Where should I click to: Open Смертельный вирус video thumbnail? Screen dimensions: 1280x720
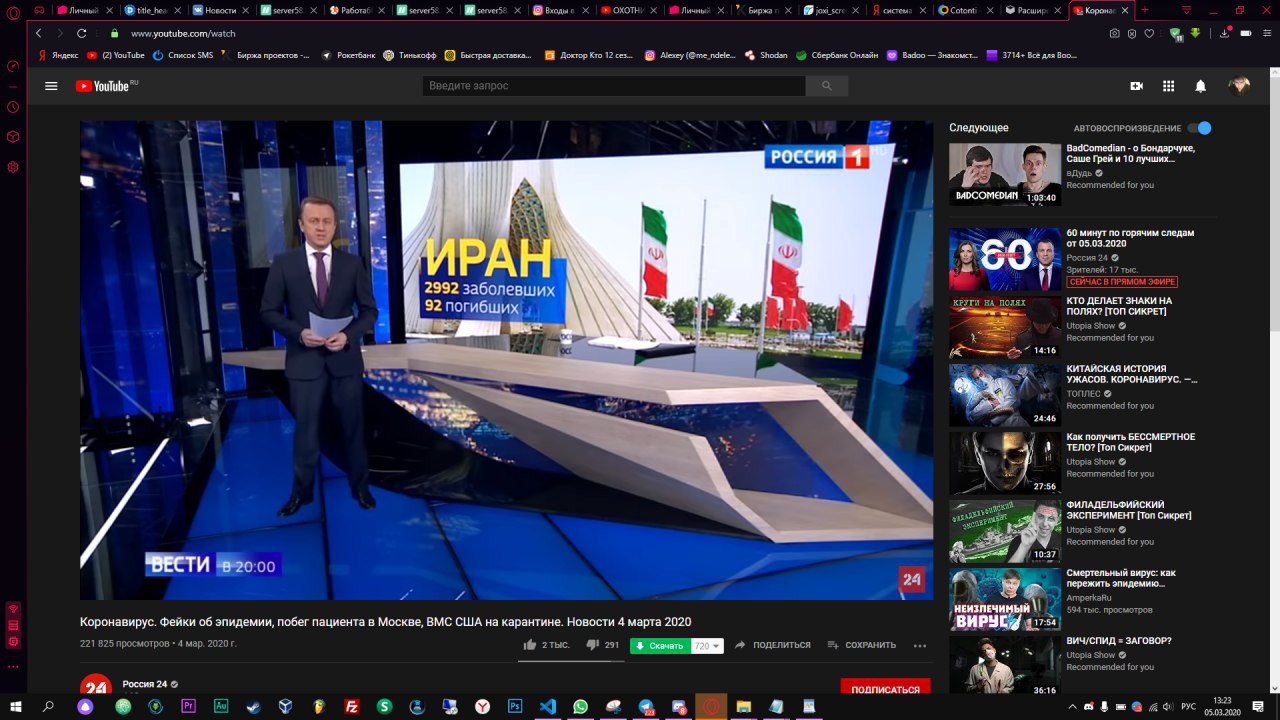[x=1005, y=599]
